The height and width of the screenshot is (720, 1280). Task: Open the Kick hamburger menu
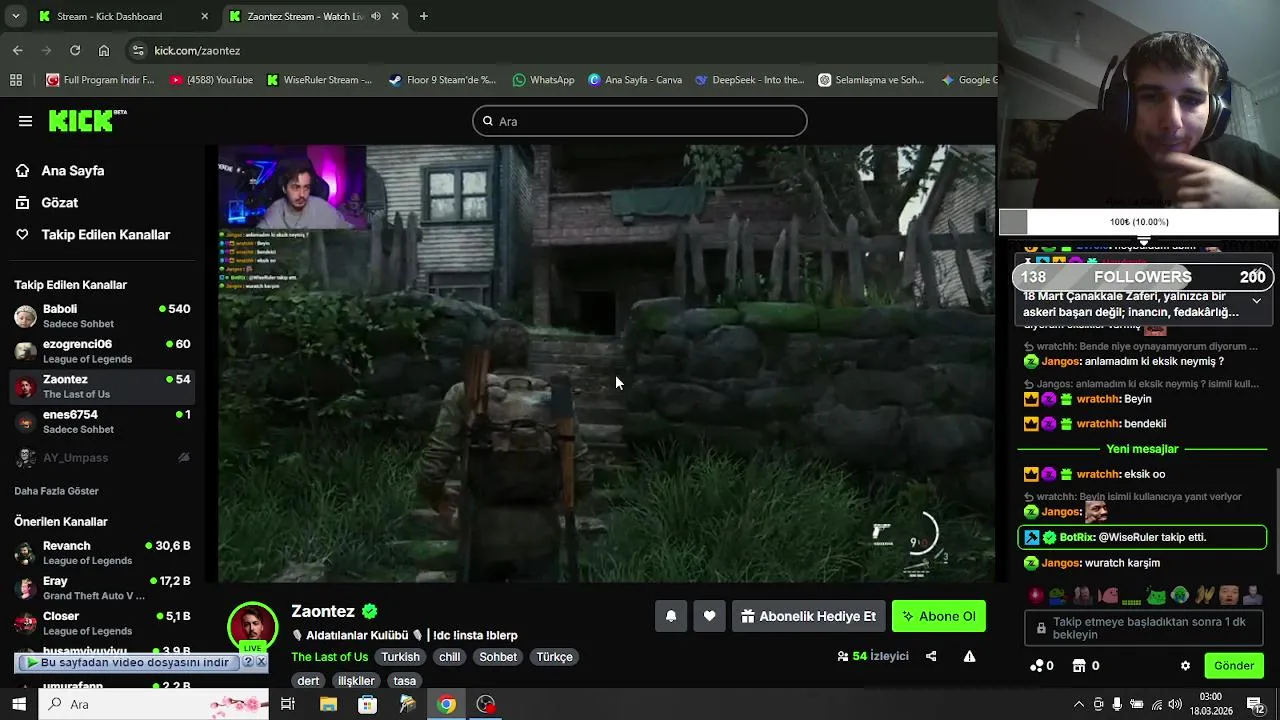pos(25,121)
